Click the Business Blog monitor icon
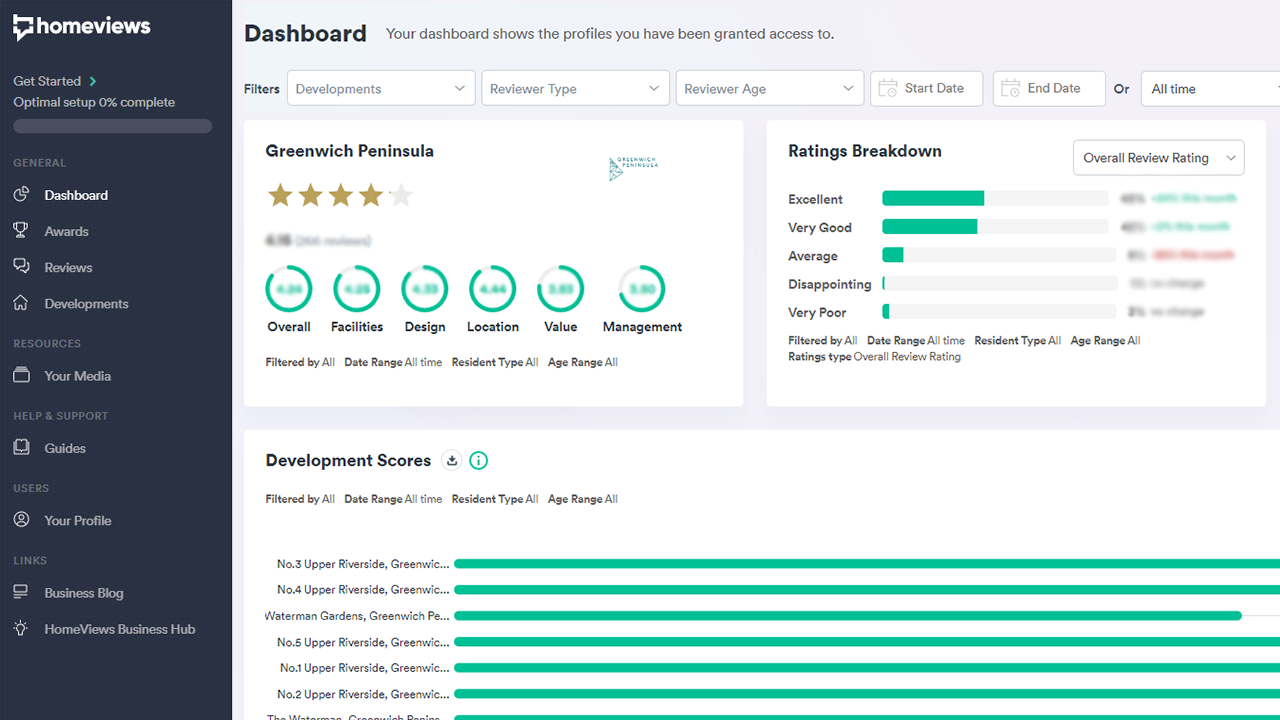 [21, 593]
